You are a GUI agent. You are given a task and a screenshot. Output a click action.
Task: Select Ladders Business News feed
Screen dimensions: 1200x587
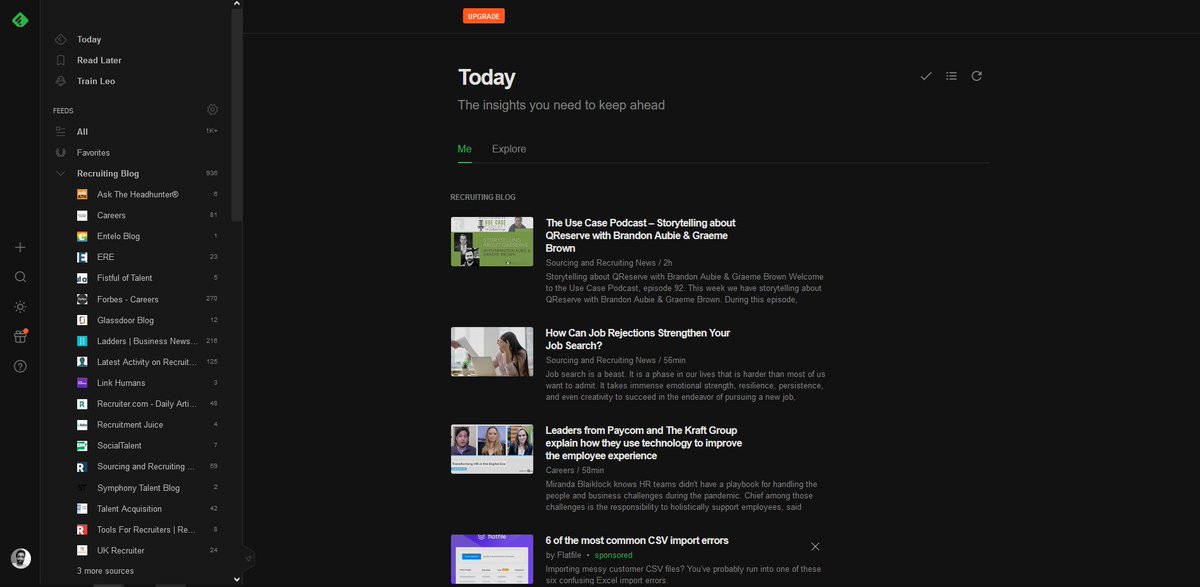point(147,341)
